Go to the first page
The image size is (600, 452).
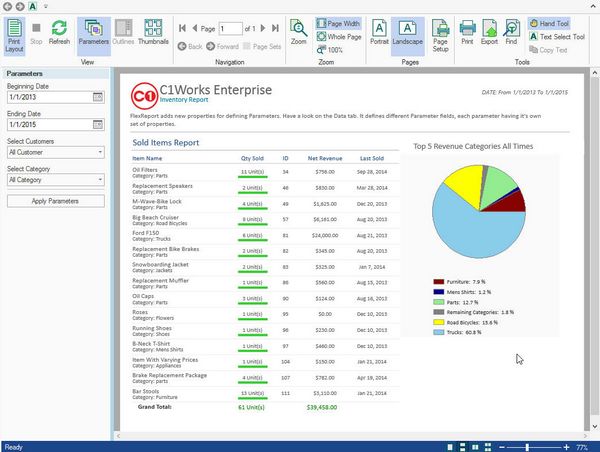pyautogui.click(x=183, y=28)
